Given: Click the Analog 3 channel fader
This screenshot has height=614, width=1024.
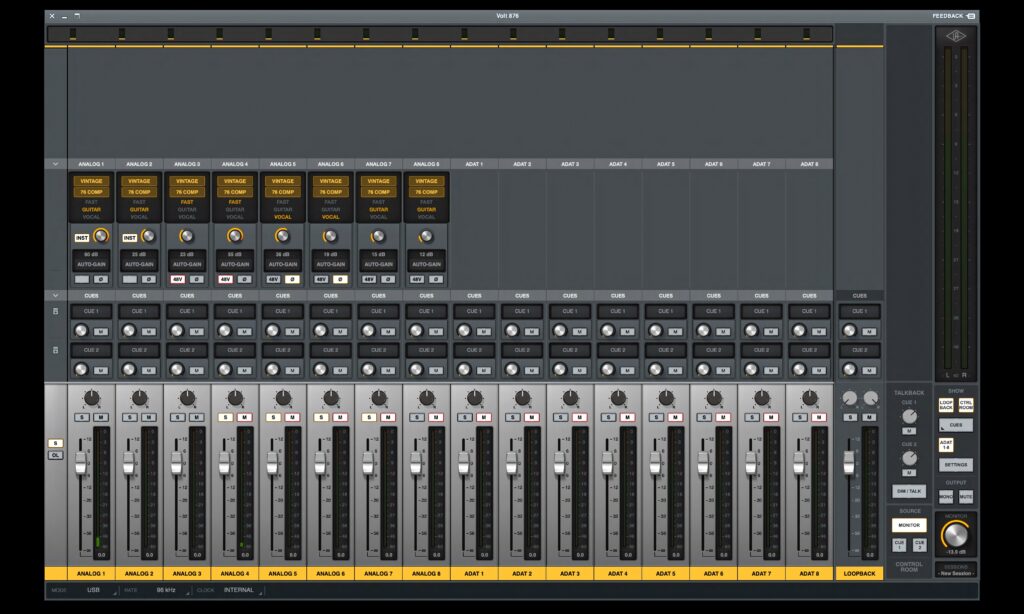Looking at the screenshot, I should [x=176, y=462].
